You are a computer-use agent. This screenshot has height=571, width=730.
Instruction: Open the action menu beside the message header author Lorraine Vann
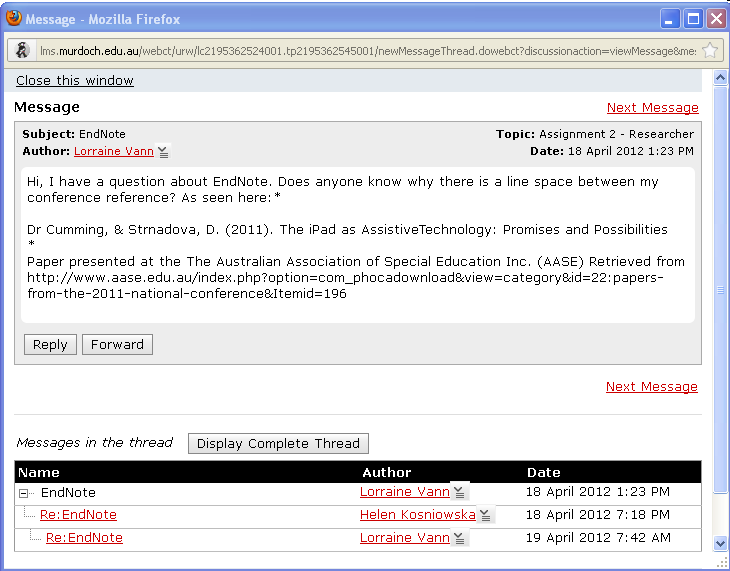tap(163, 151)
